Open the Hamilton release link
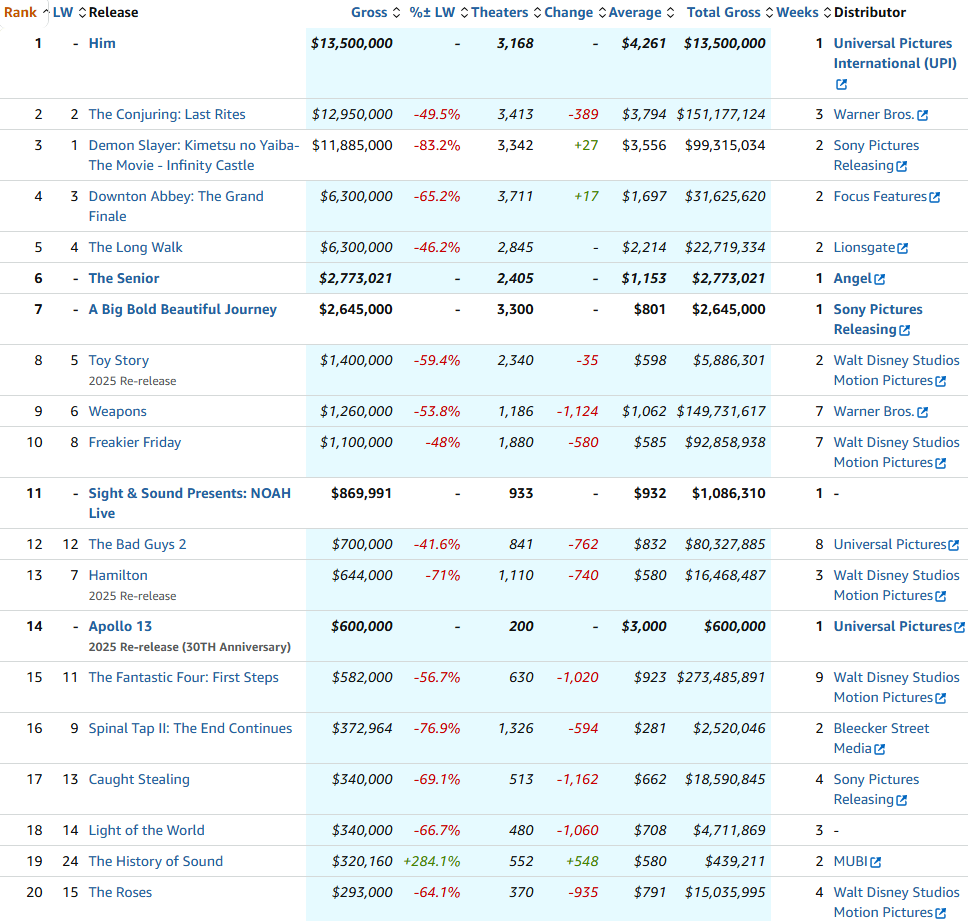This screenshot has height=921, width=968. coord(118,575)
